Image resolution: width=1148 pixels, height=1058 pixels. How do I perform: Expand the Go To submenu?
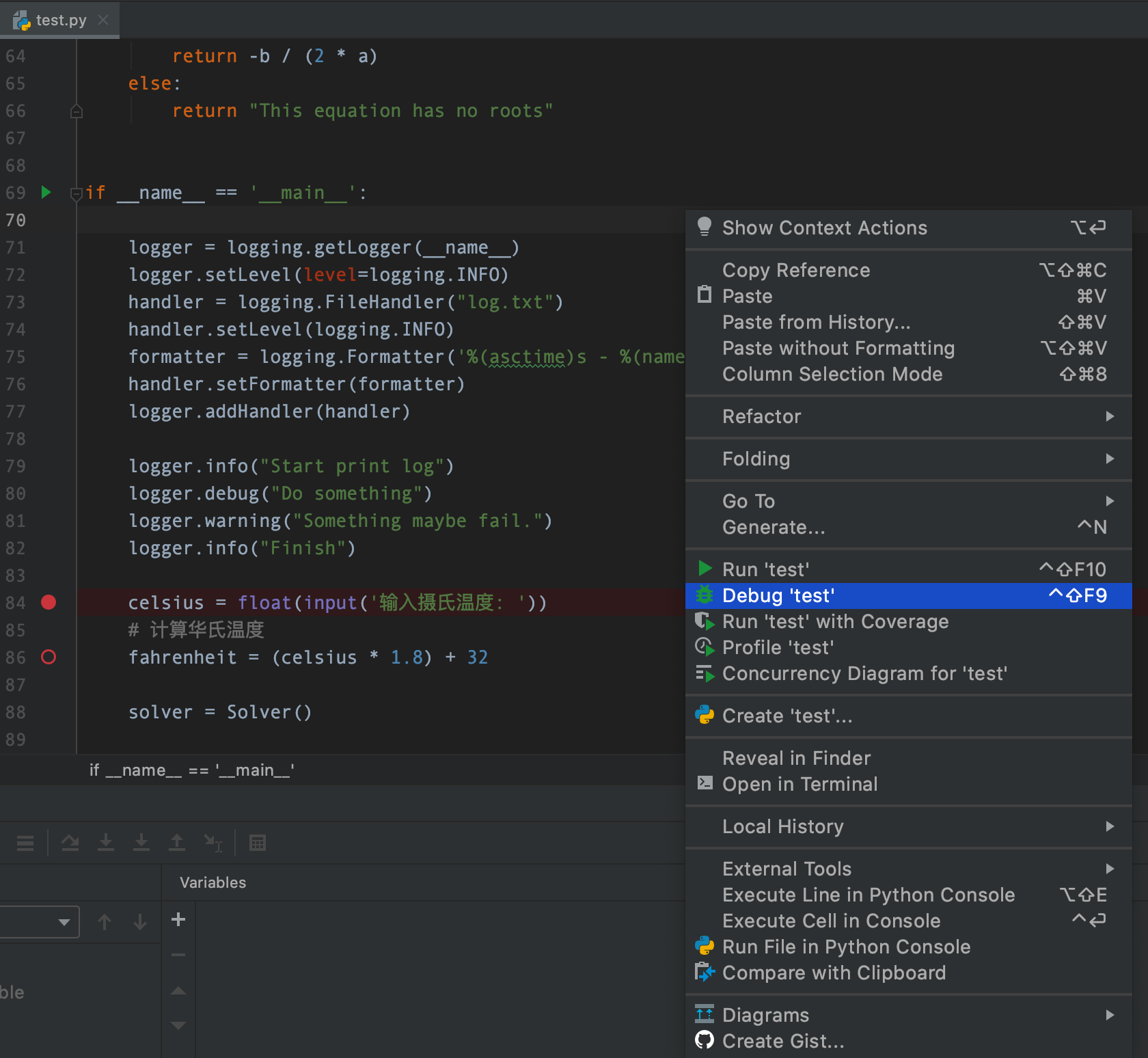909,501
